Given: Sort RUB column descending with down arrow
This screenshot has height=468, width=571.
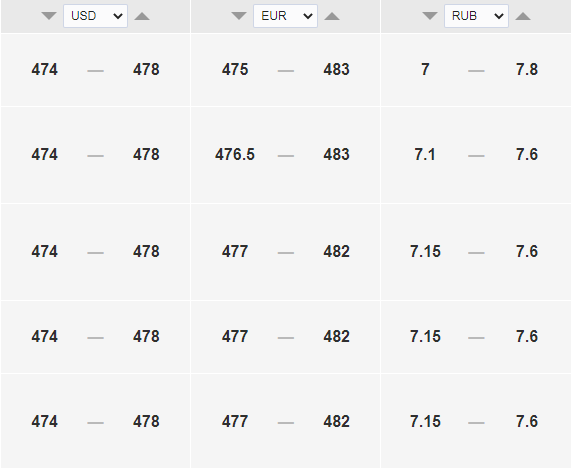Looking at the screenshot, I should click(430, 16).
